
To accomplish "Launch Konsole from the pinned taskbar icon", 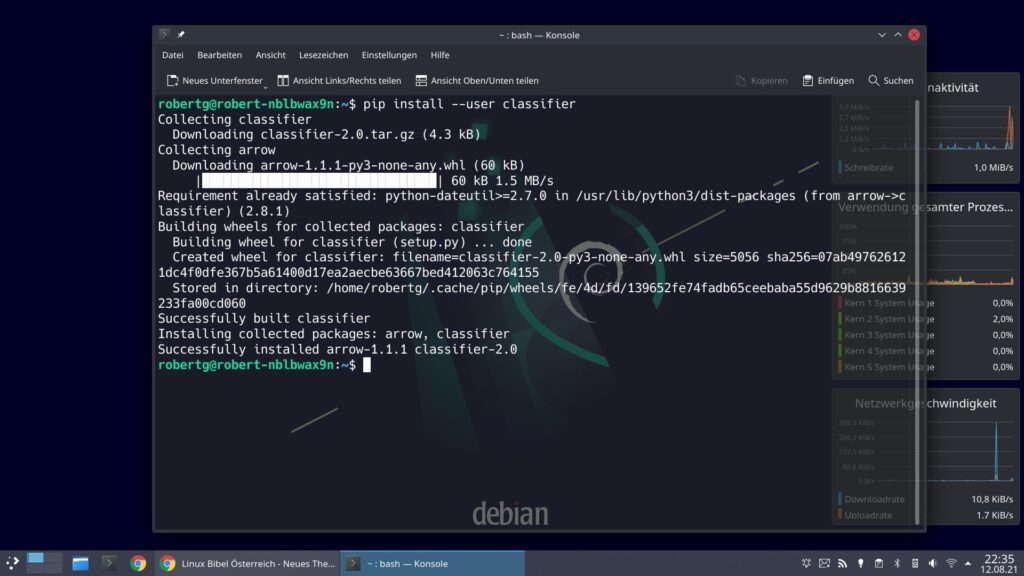I will (x=109, y=563).
